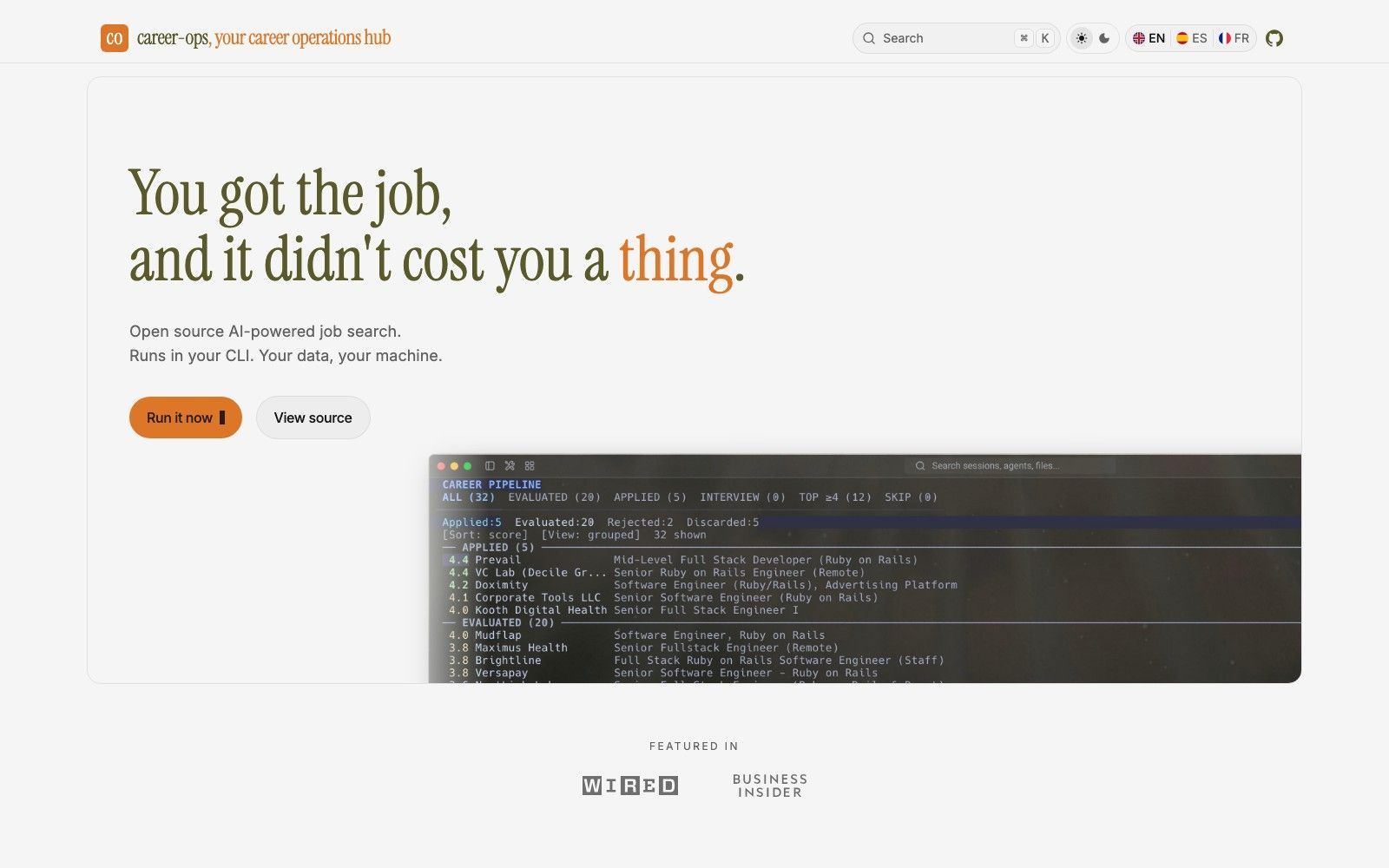Select the INTERVIEW (0) pipeline tab
This screenshot has height=868, width=1389.
(x=742, y=497)
